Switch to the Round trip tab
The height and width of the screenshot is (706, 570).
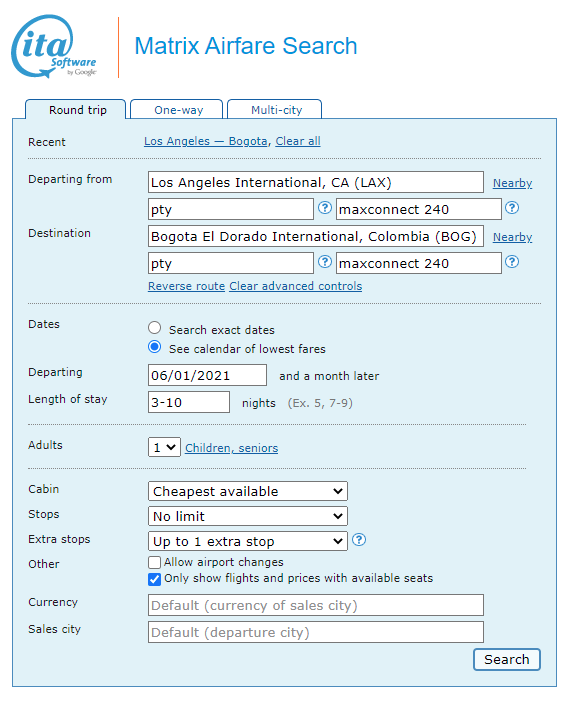click(x=76, y=109)
